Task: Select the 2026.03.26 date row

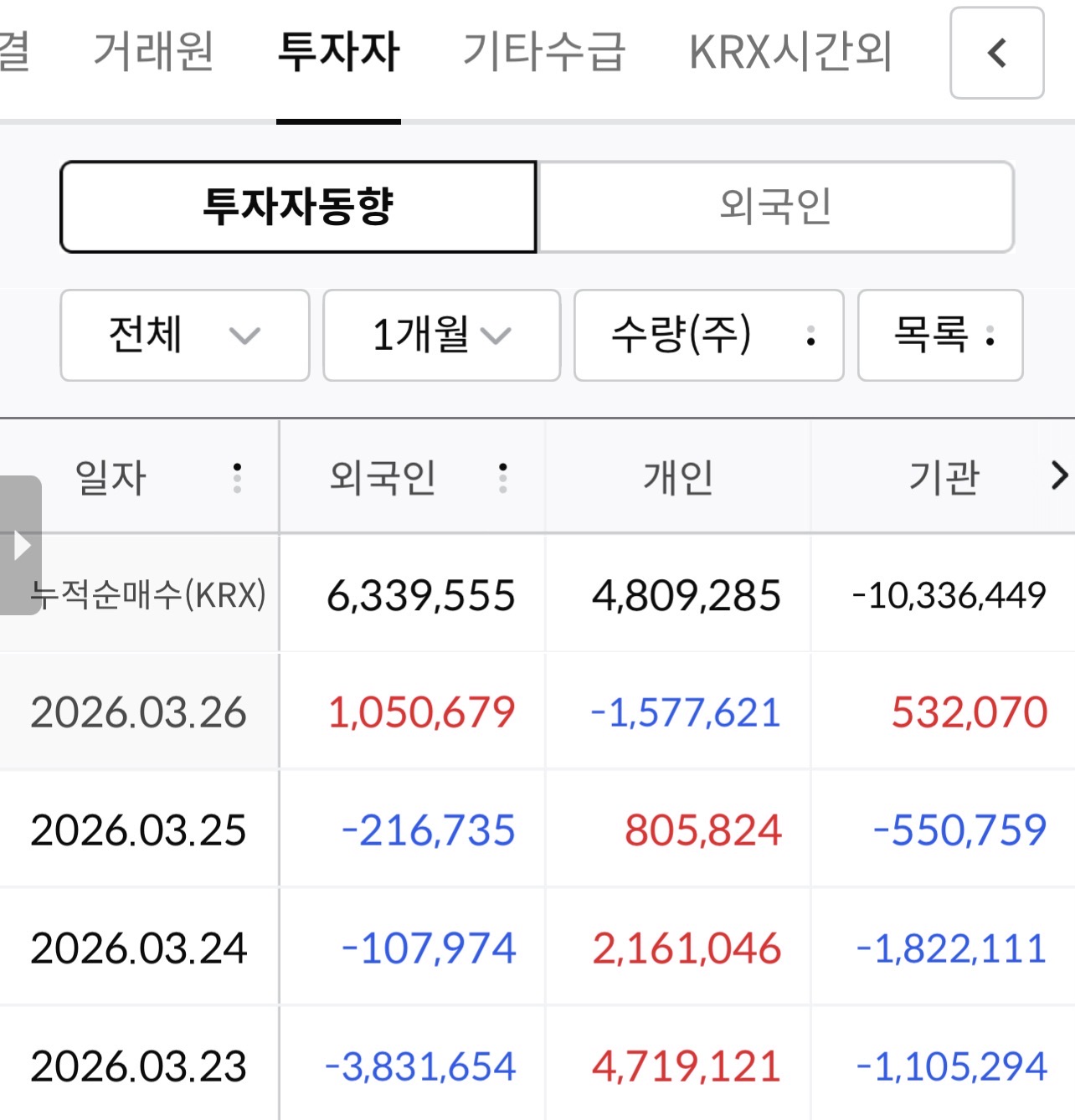Action: click(x=139, y=712)
